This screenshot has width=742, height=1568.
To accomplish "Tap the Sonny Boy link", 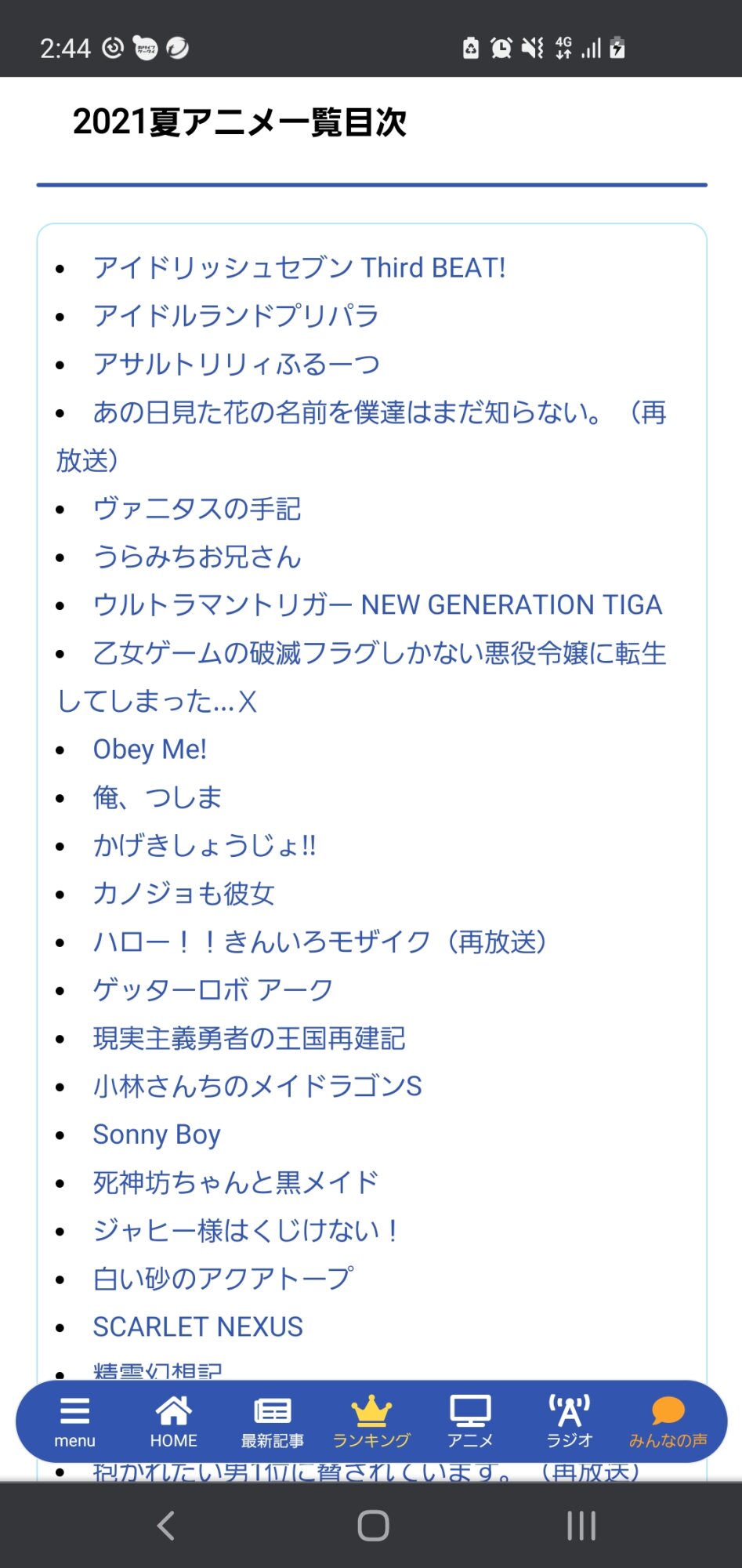I will click(x=157, y=1134).
